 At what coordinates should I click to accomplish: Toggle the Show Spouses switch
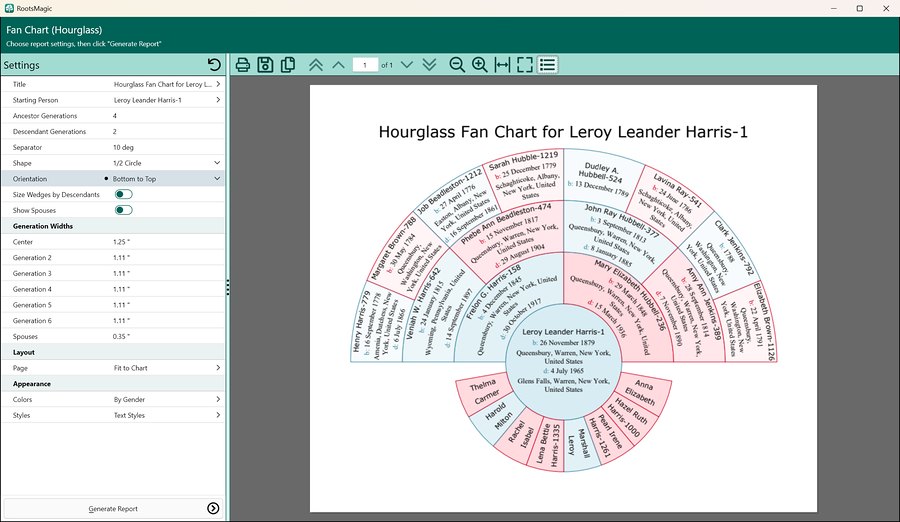(123, 210)
